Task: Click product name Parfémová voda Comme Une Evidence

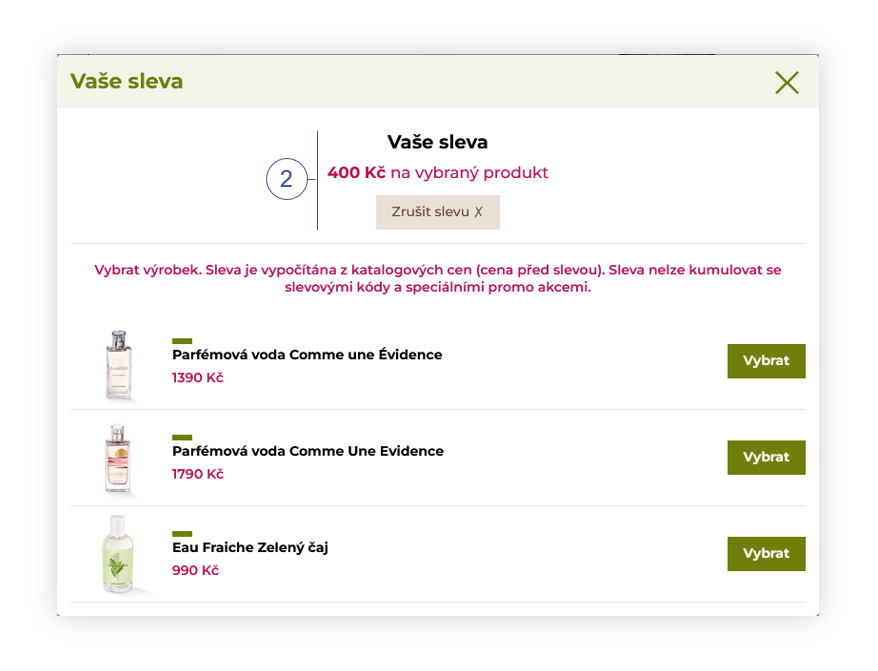Action: pyautogui.click(x=307, y=451)
